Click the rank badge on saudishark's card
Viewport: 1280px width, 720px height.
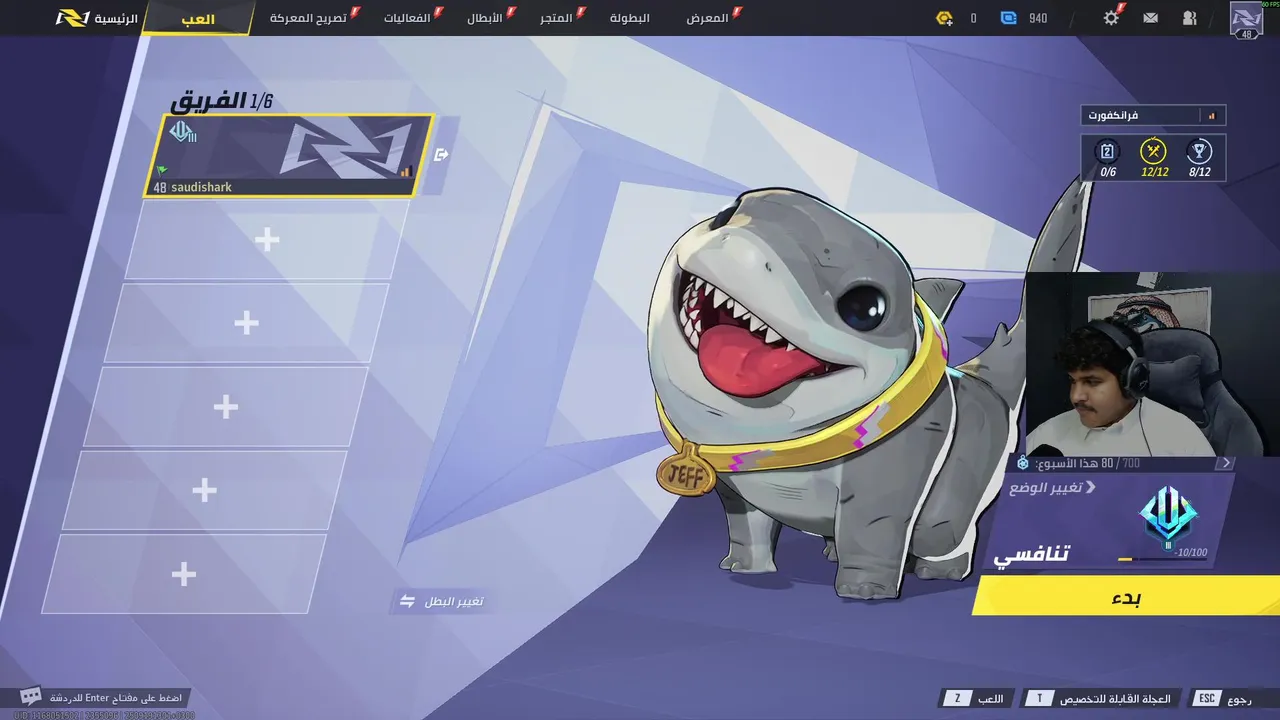point(182,131)
